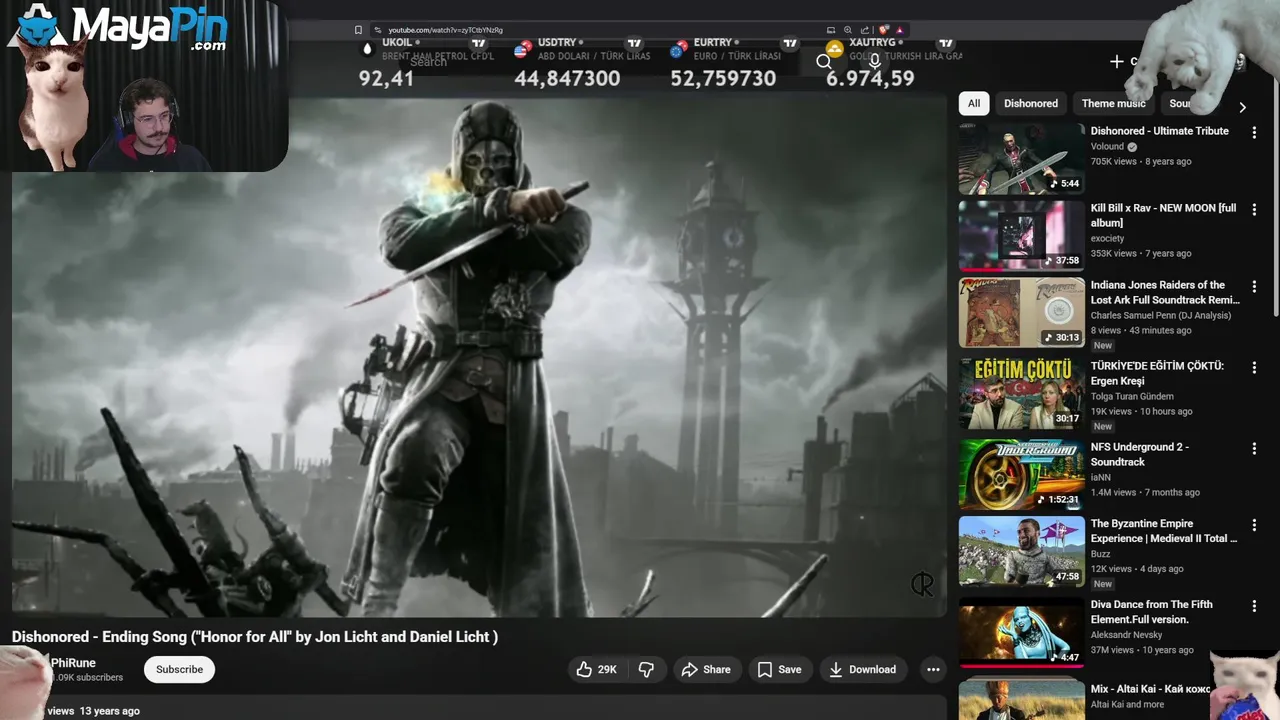1280x720 pixels.
Task: Click the Subscribe button
Action: (x=179, y=669)
